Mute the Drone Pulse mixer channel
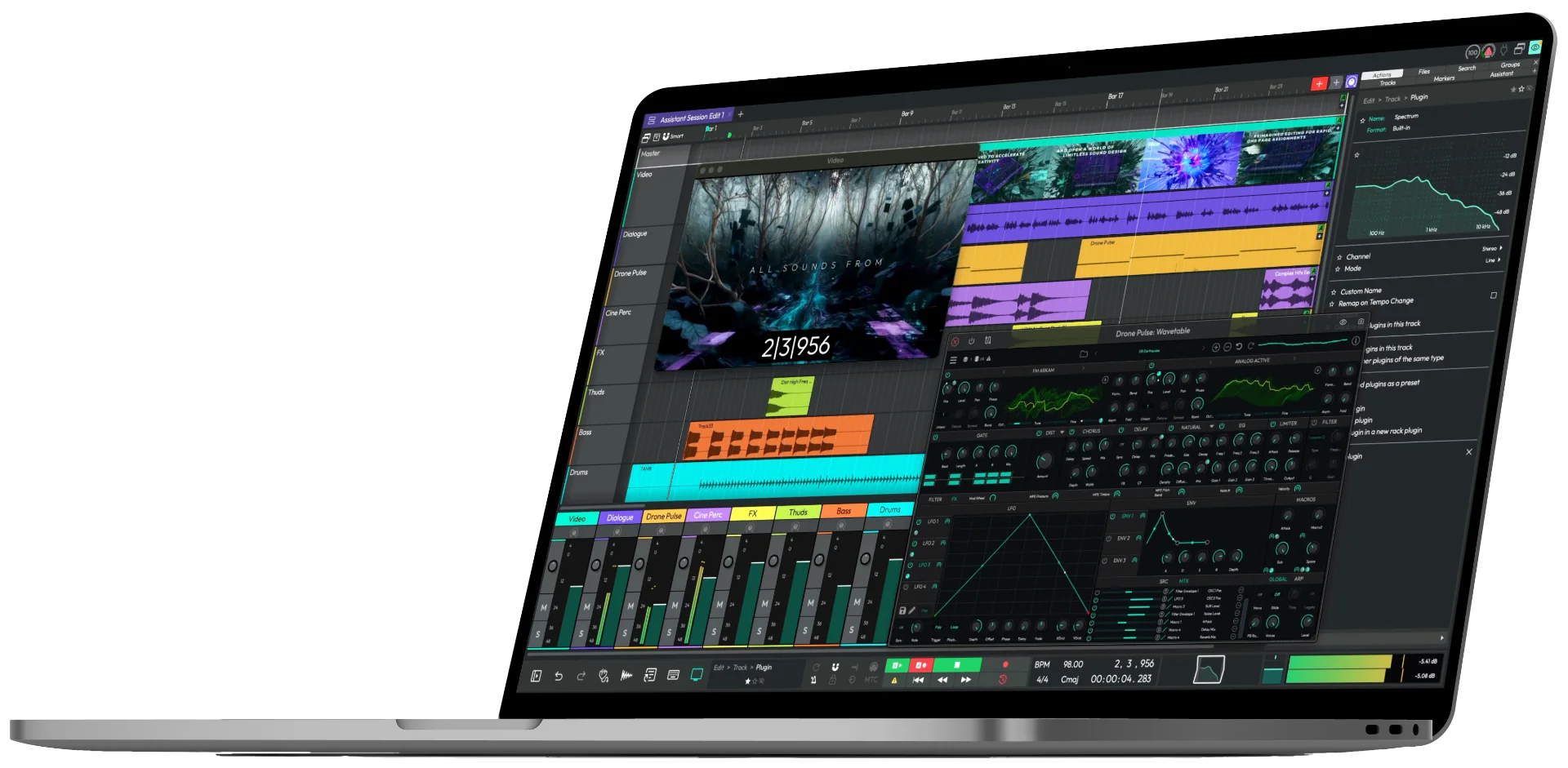 (x=630, y=606)
